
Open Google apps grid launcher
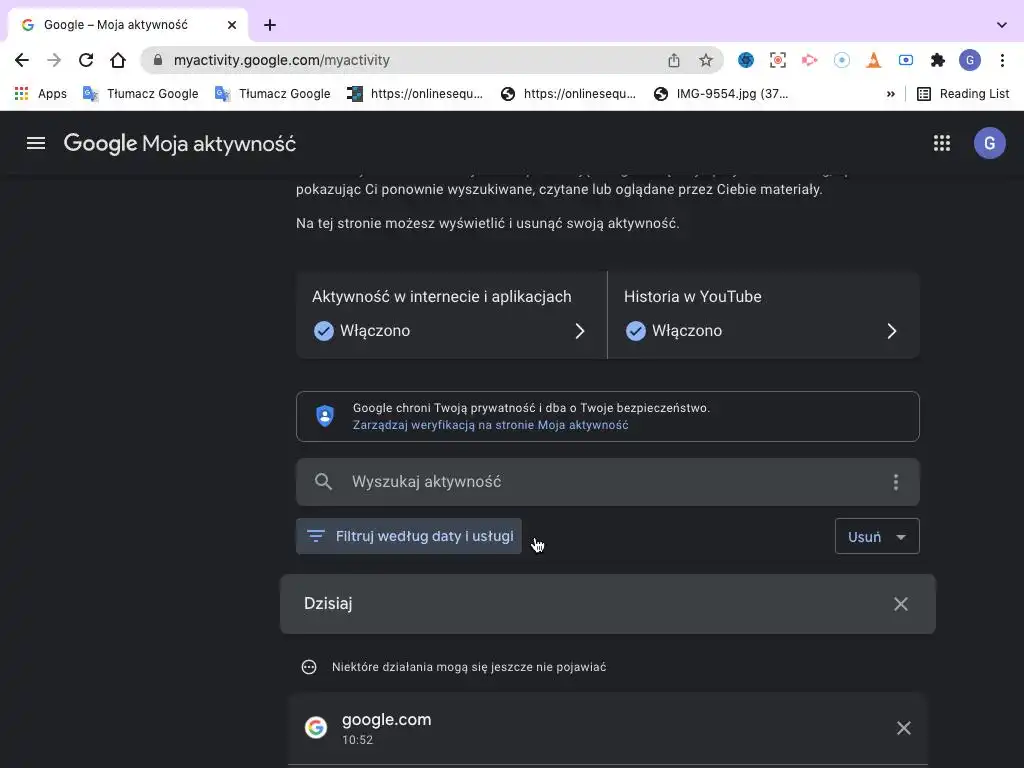[x=942, y=143]
